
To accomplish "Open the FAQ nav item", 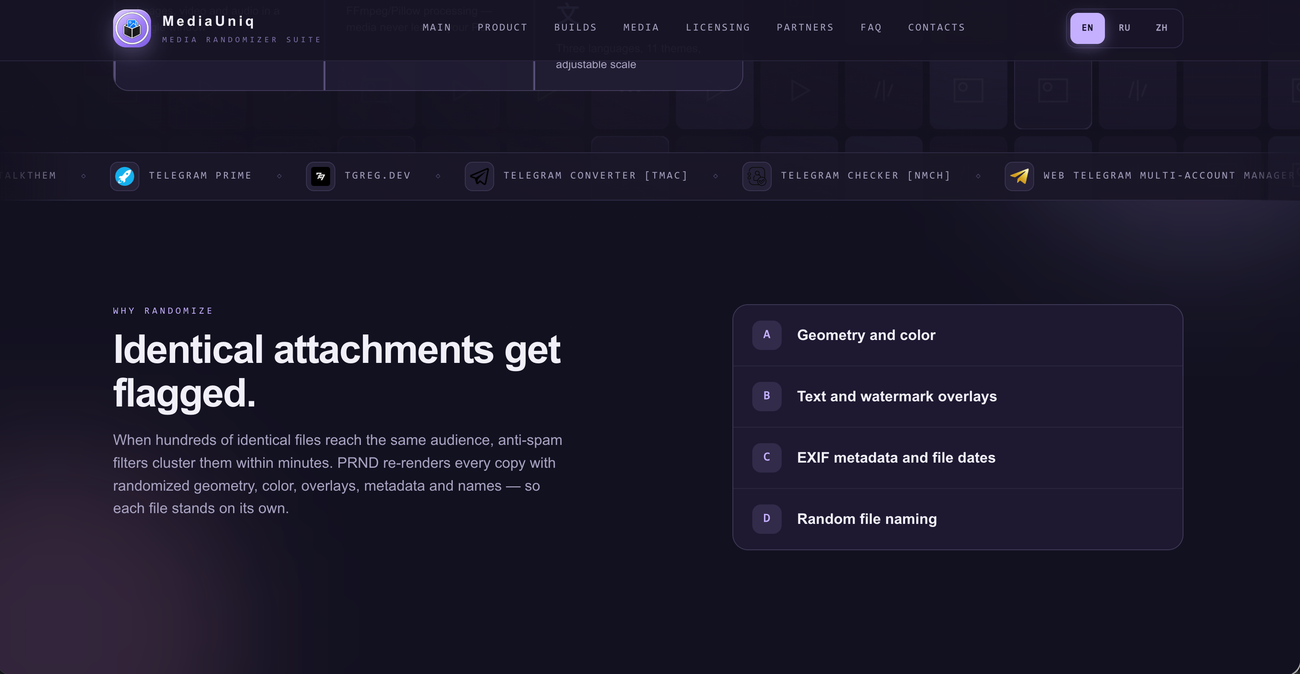I will click(x=871, y=28).
